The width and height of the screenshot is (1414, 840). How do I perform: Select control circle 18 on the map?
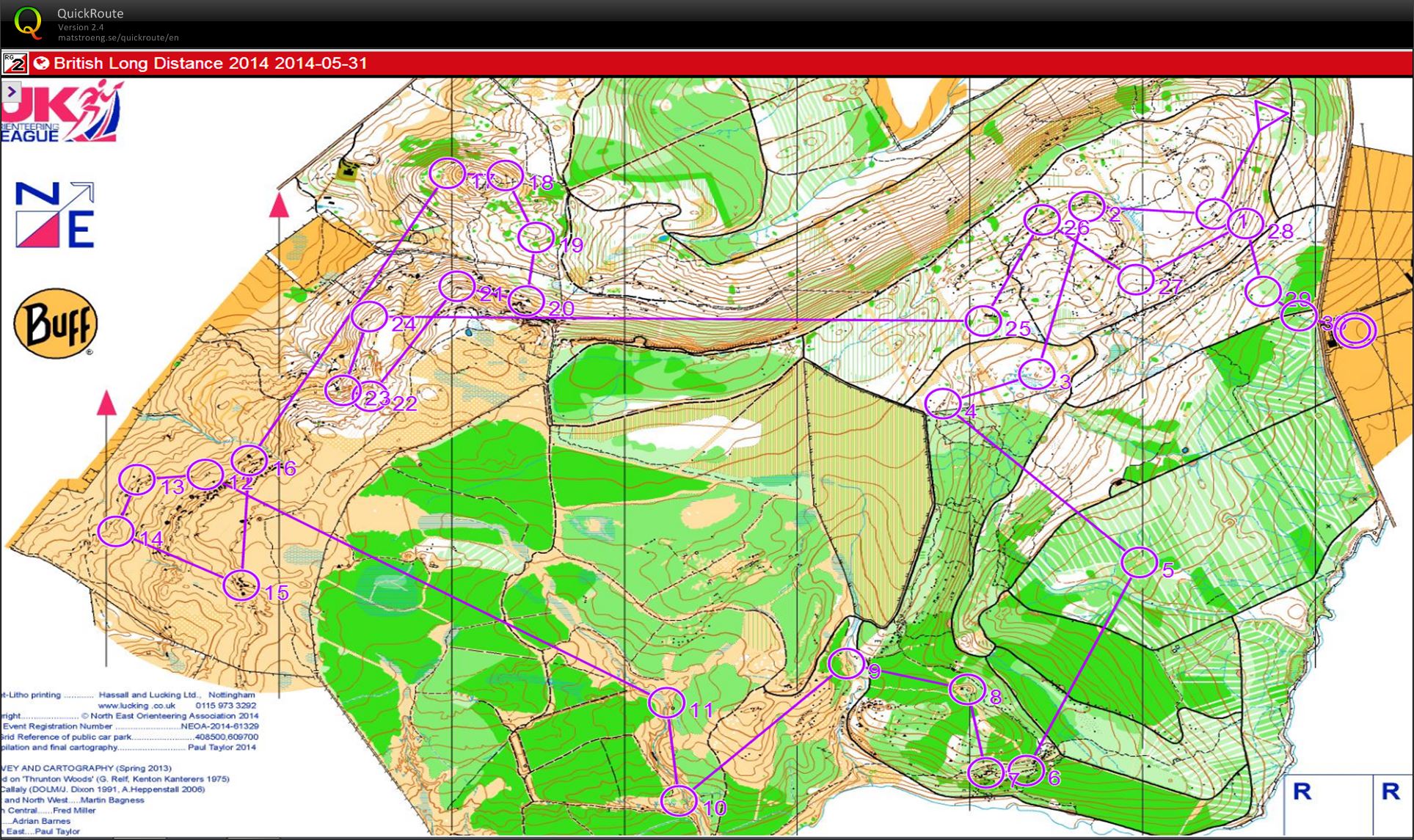505,175
